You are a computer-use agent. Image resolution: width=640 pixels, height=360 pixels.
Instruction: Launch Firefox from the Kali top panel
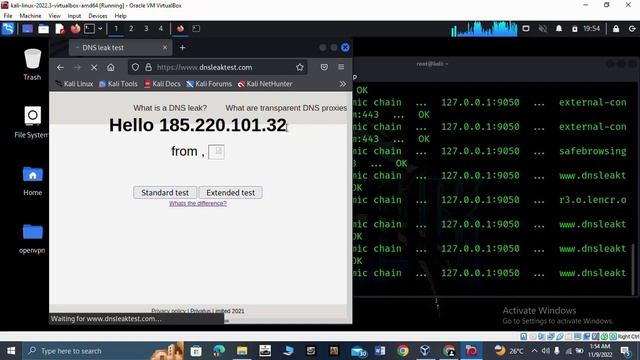[75, 29]
